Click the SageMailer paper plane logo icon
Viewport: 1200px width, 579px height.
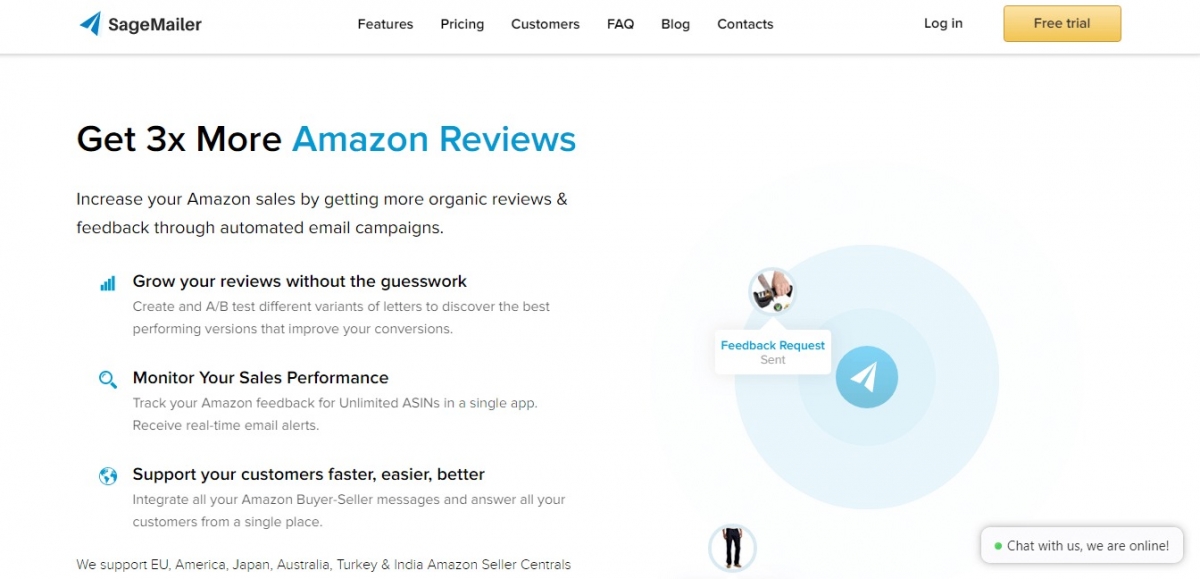[90, 23]
